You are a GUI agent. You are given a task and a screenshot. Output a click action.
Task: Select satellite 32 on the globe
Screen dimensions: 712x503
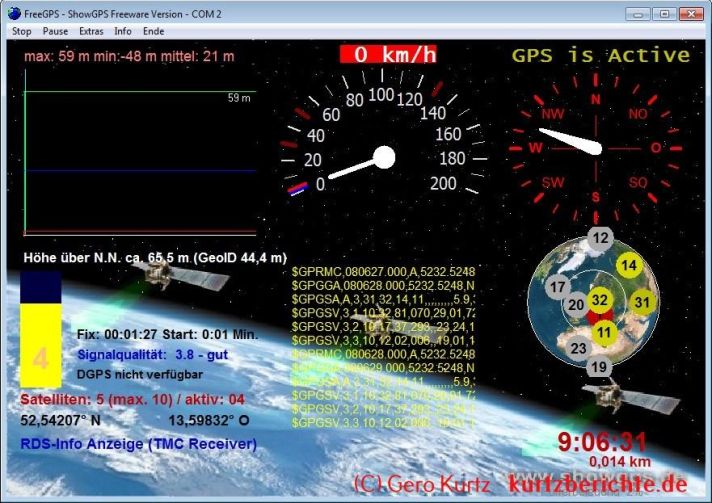point(599,300)
